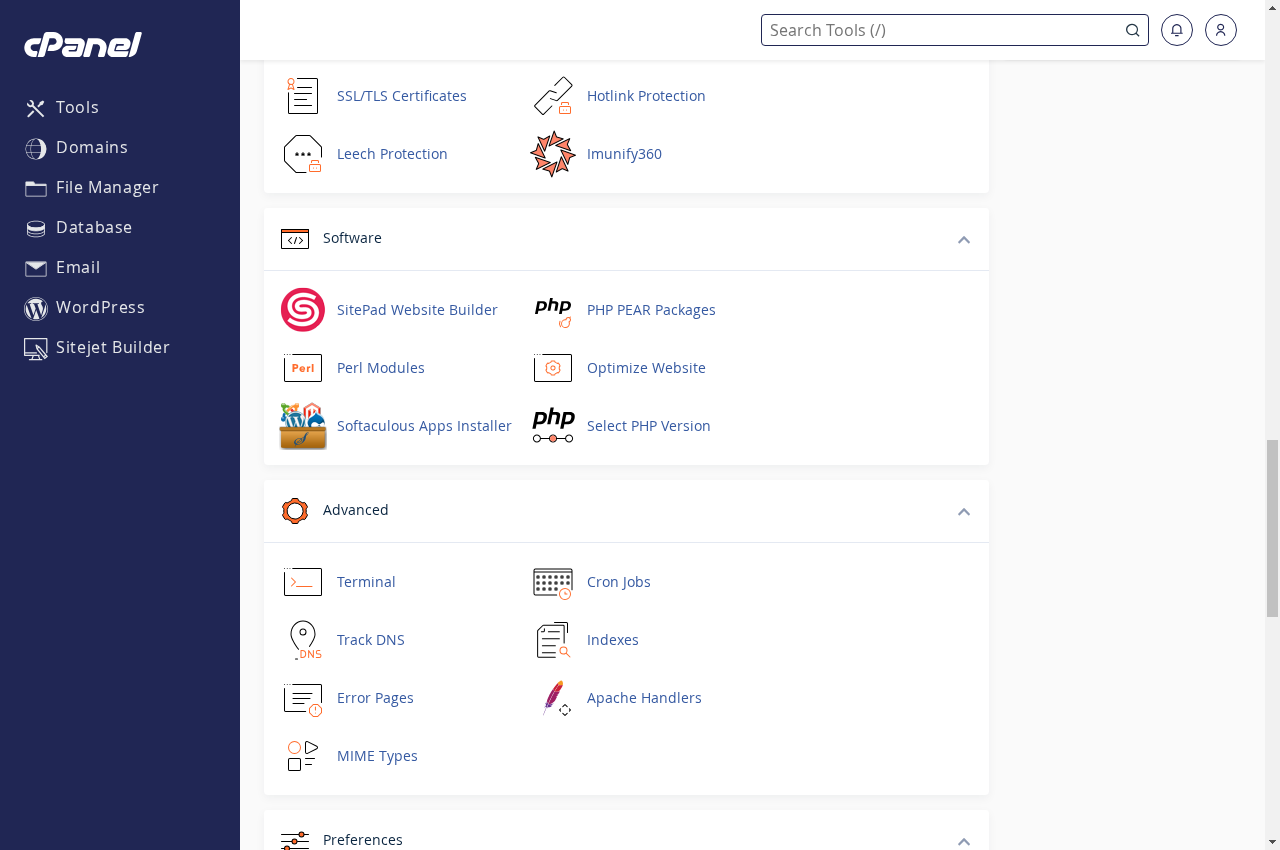Open the Track DNS pin icon
Image resolution: width=1280 pixels, height=850 pixels.
304,640
